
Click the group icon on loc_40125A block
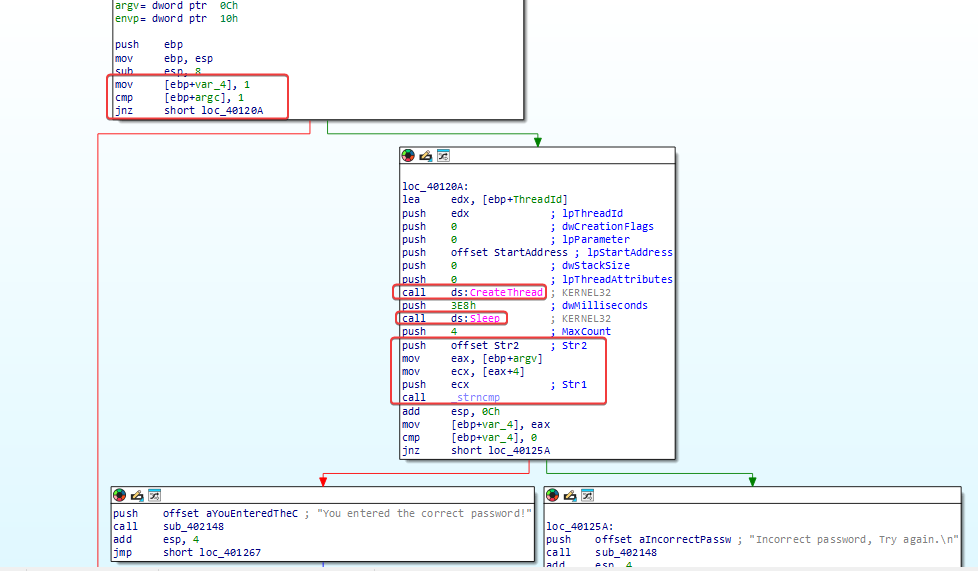[588, 495]
